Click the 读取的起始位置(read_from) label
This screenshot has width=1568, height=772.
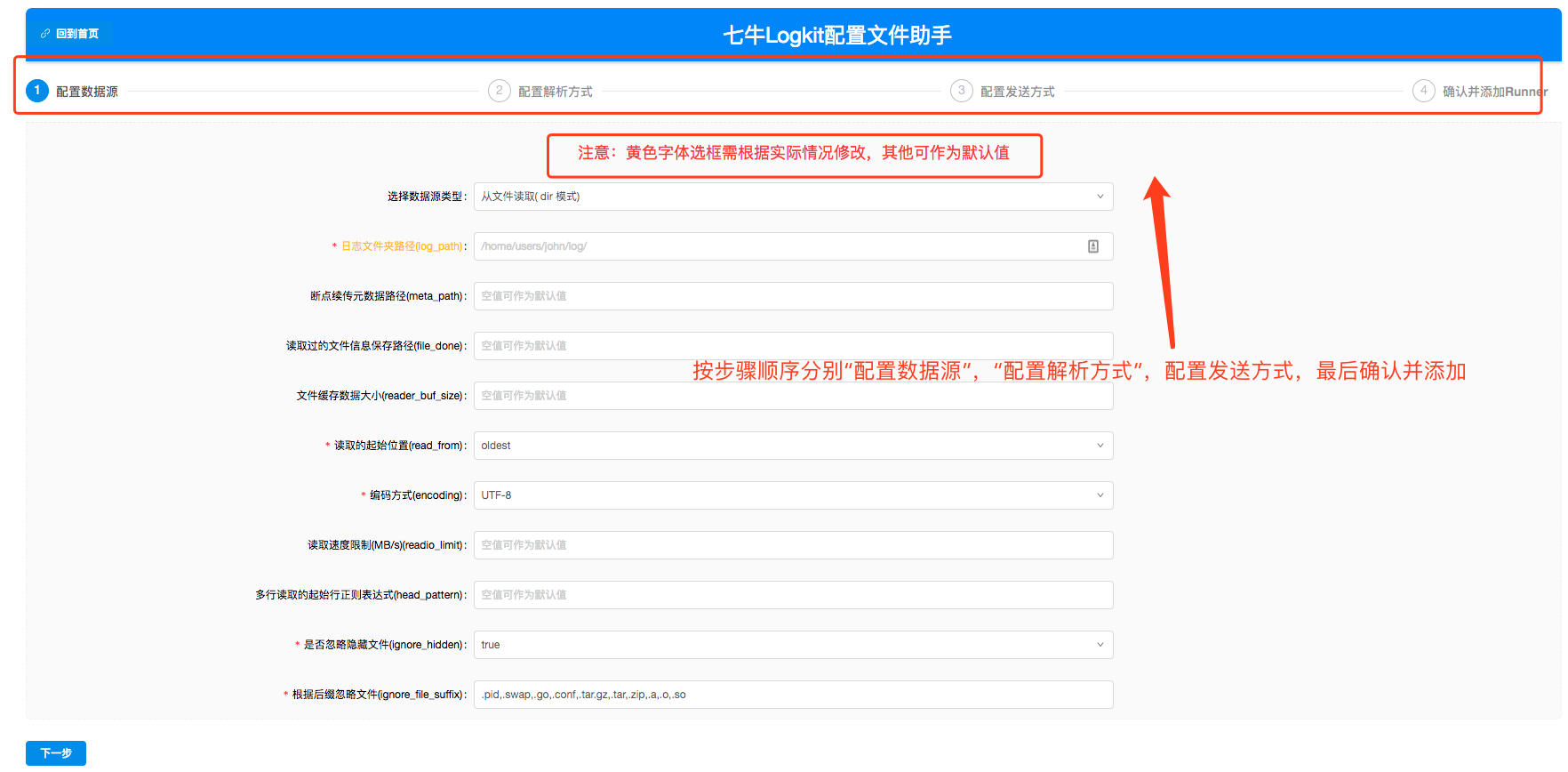(x=400, y=446)
